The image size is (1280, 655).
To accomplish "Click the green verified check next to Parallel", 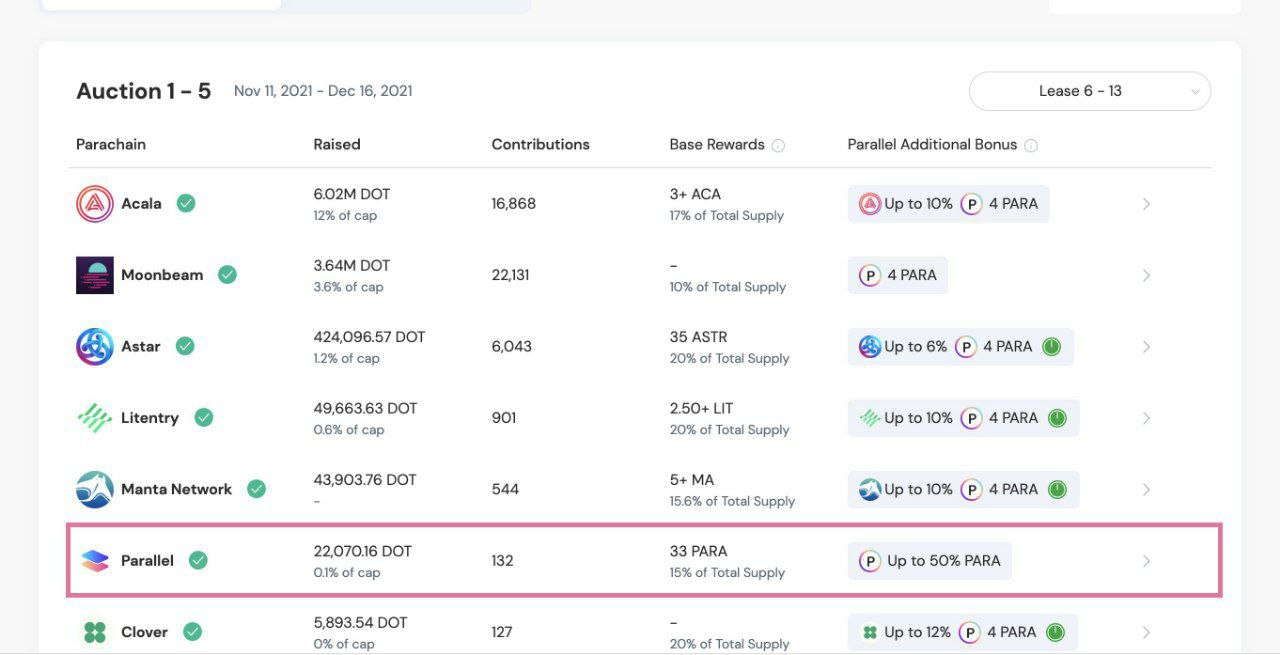I will pyautogui.click(x=198, y=560).
